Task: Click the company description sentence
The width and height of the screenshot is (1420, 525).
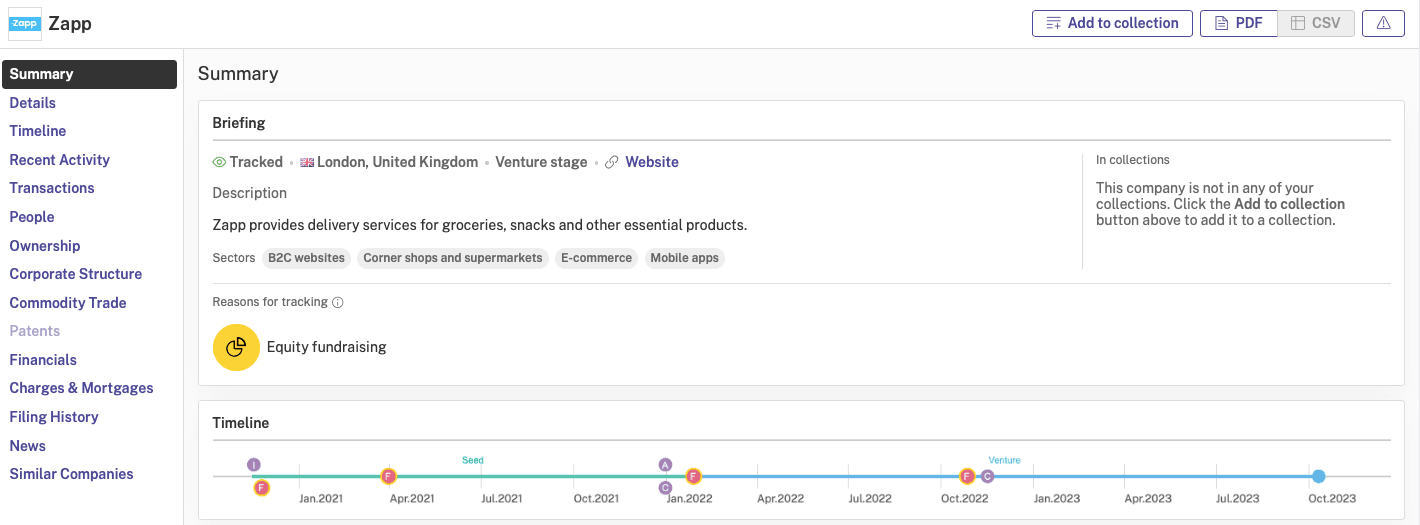Action: tap(480, 225)
